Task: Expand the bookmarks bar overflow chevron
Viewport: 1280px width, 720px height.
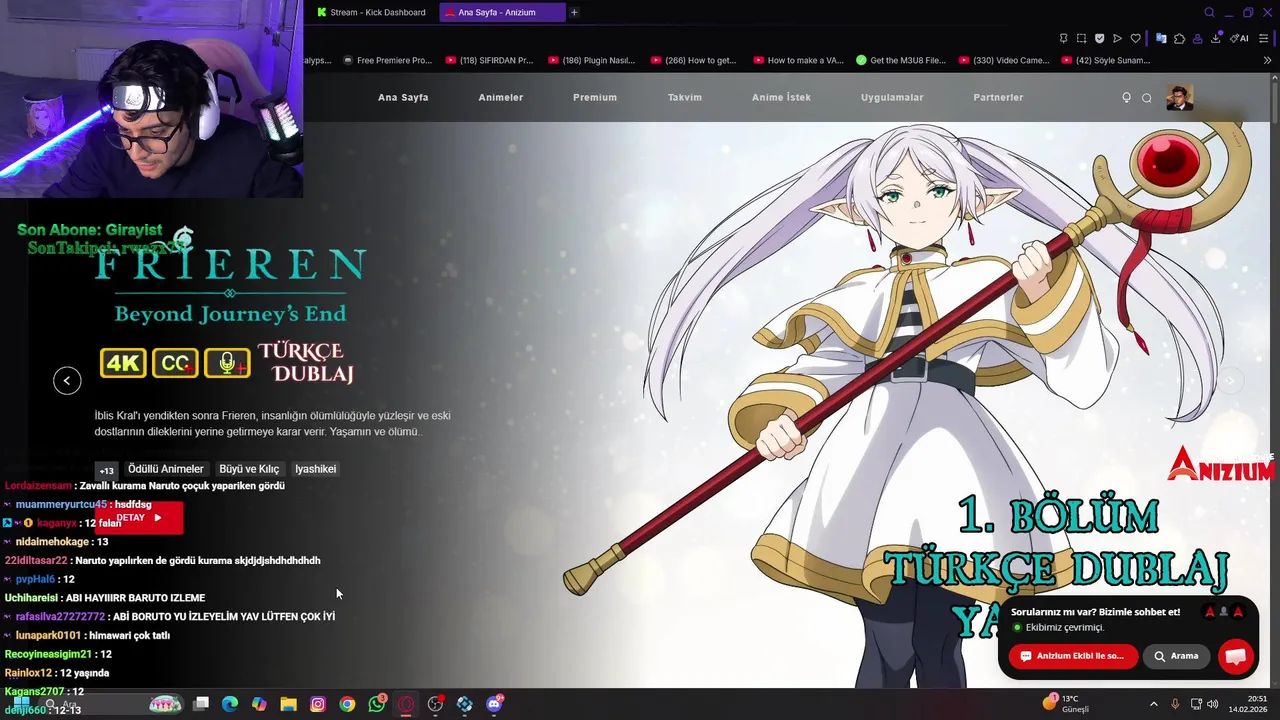Action: (1267, 60)
